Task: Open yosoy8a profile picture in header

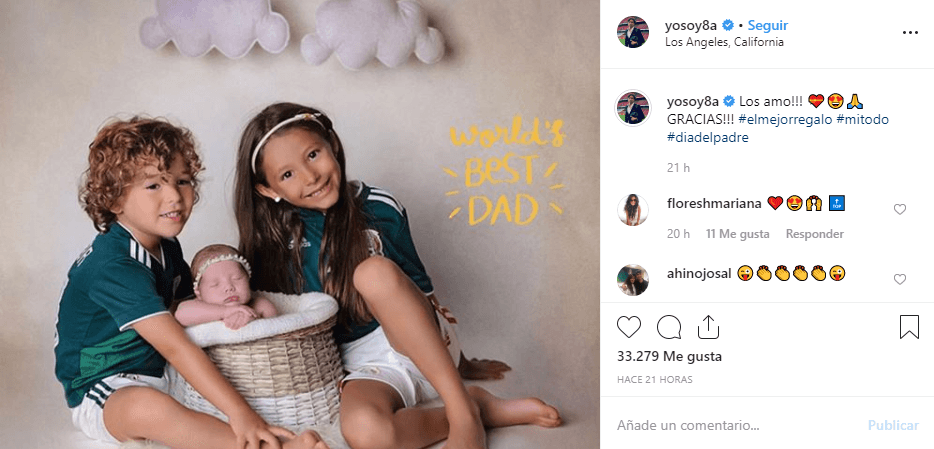Action: [633, 32]
